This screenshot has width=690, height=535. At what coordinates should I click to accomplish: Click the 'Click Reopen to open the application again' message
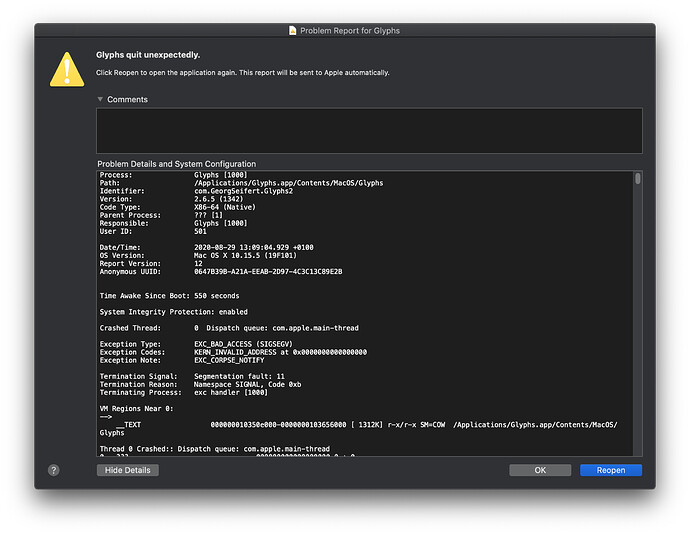(x=242, y=73)
